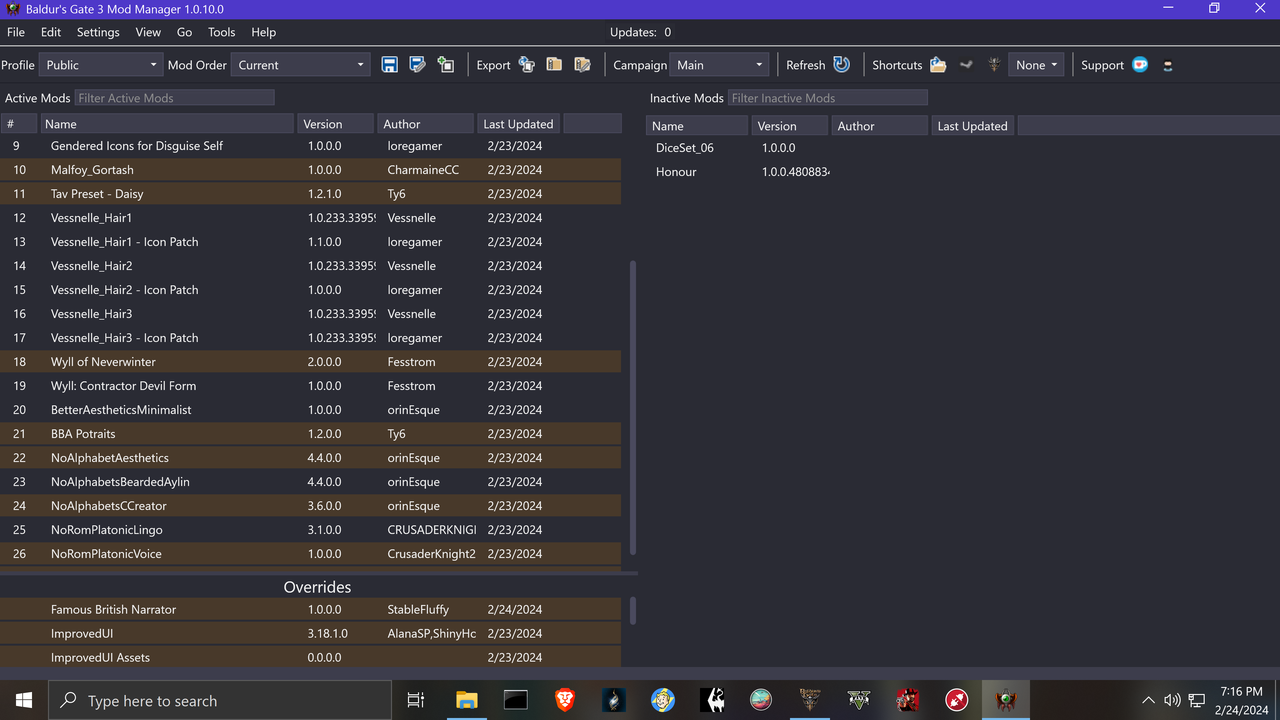
Task: Click the add new order icon with green plus
Action: click(x=446, y=65)
